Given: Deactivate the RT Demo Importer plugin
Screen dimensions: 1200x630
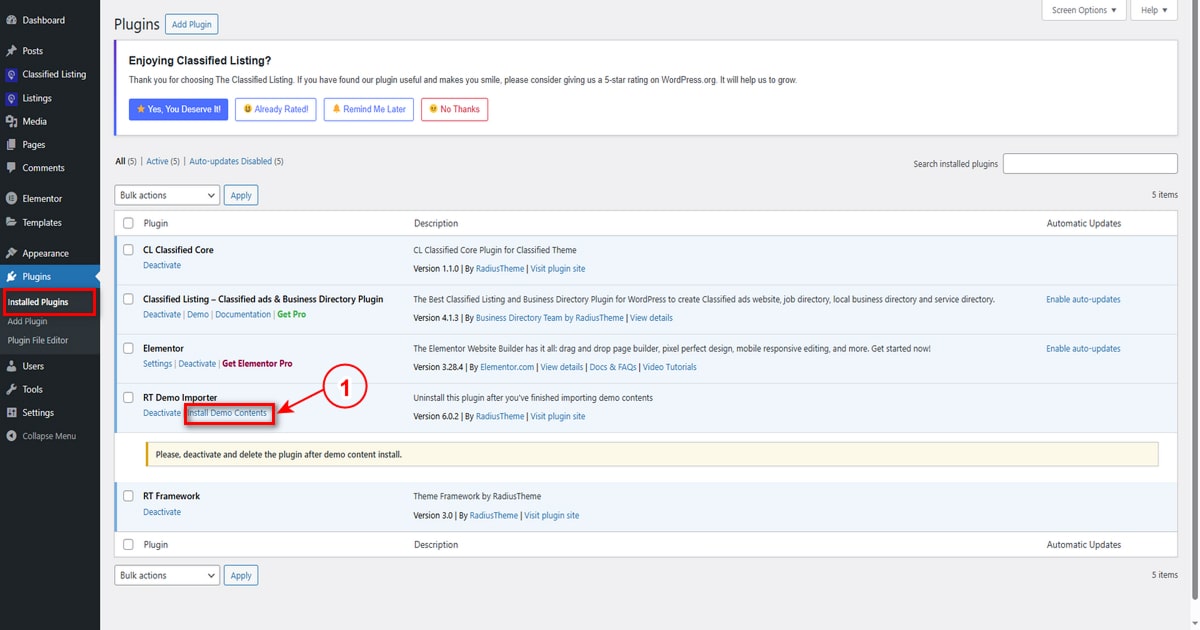Looking at the screenshot, I should pyautogui.click(x=162, y=413).
